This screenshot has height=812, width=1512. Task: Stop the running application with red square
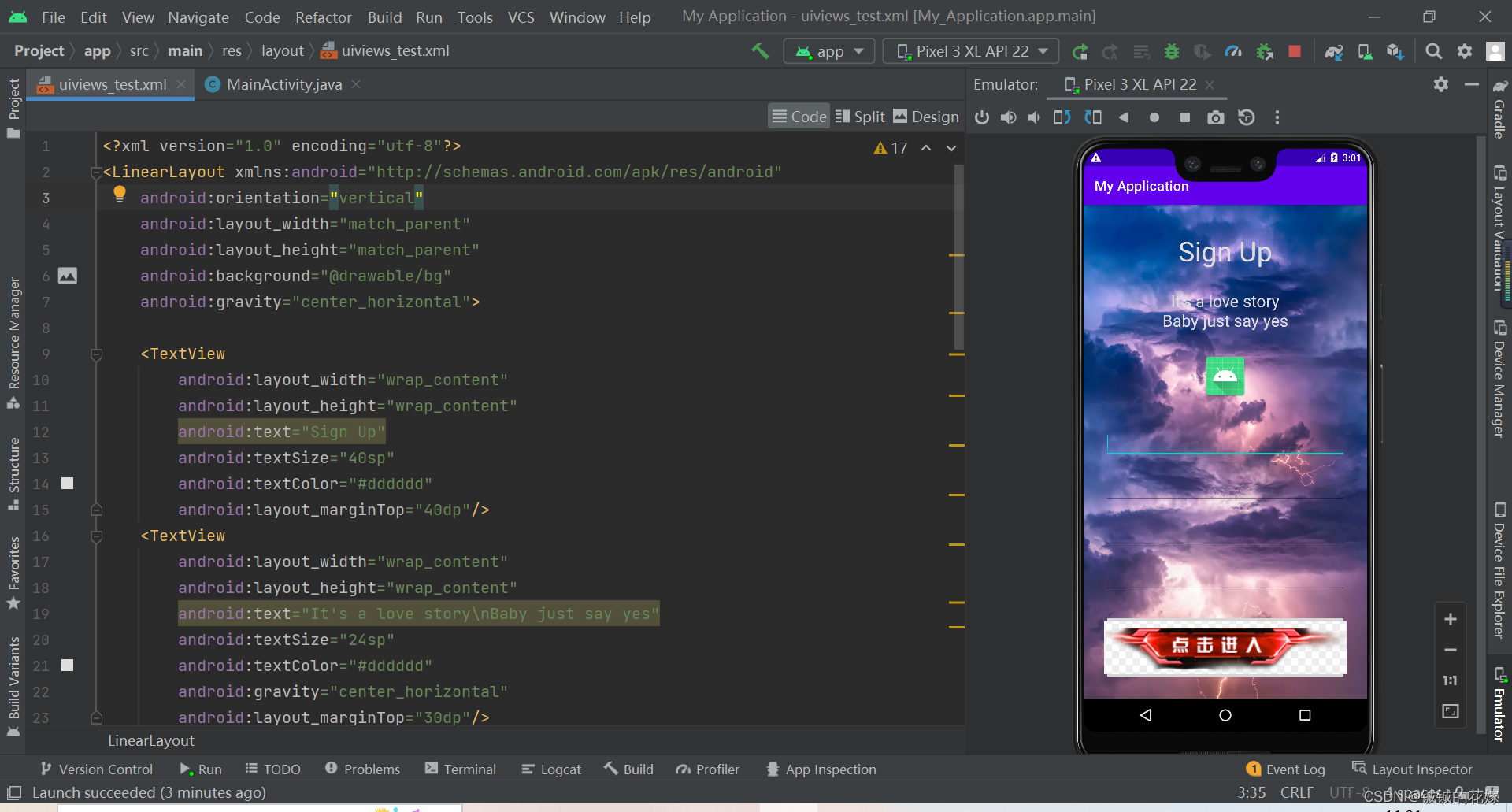[x=1294, y=50]
